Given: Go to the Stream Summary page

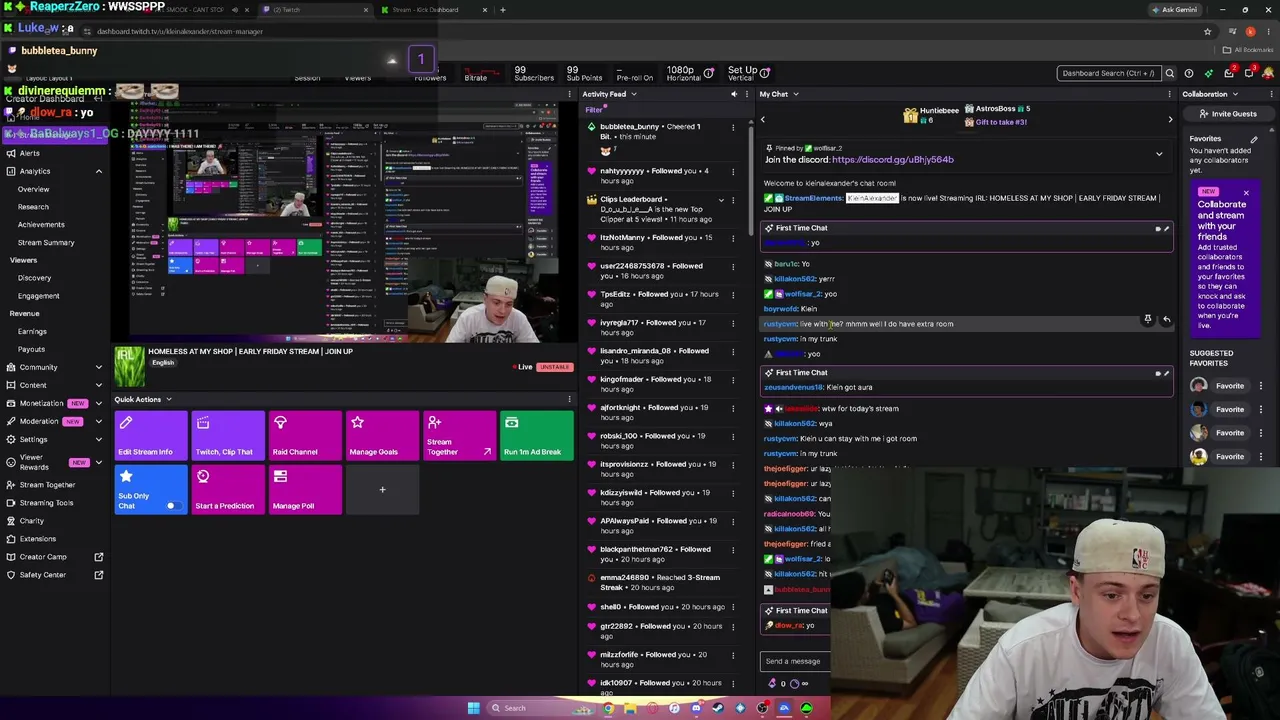Looking at the screenshot, I should click(46, 242).
